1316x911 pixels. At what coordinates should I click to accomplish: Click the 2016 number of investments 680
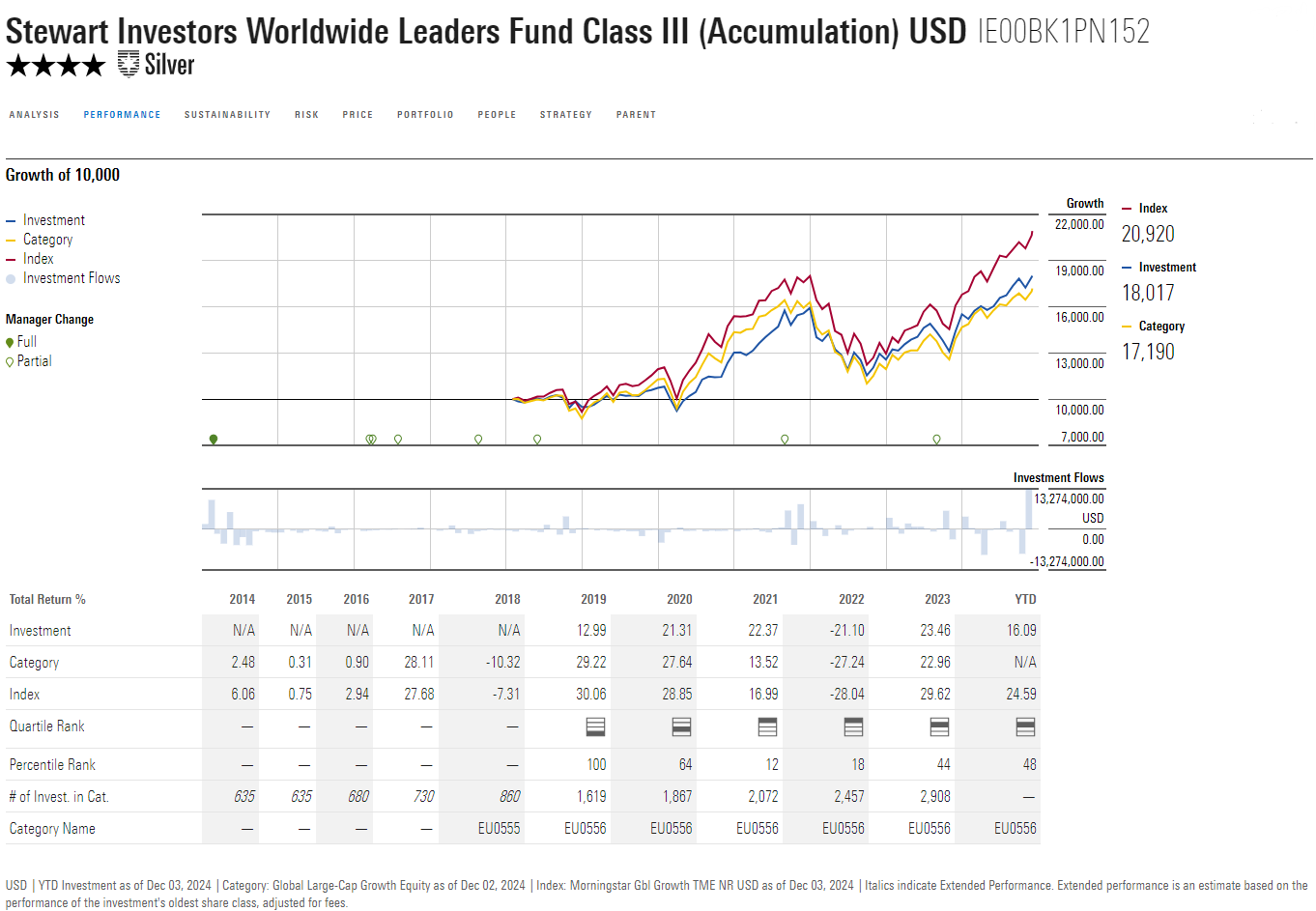[x=358, y=796]
